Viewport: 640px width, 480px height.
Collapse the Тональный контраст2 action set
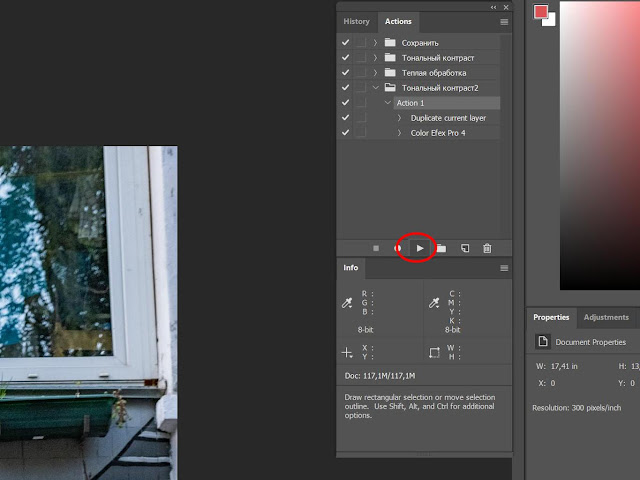tap(376, 88)
